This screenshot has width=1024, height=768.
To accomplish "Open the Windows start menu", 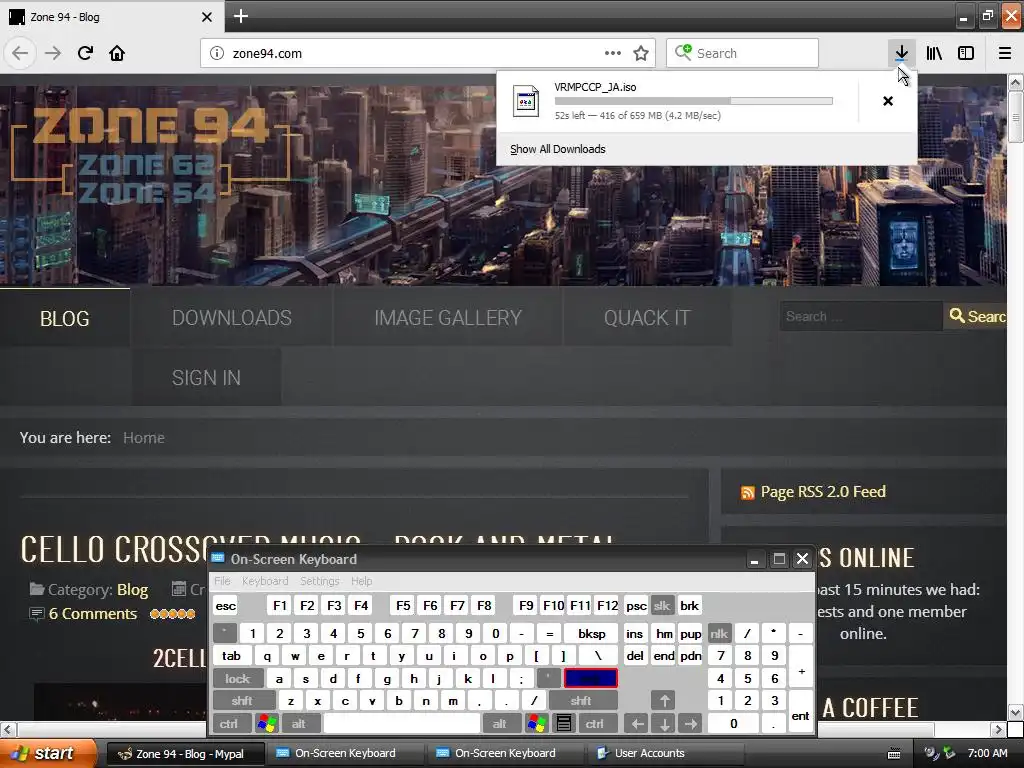I will coord(47,754).
